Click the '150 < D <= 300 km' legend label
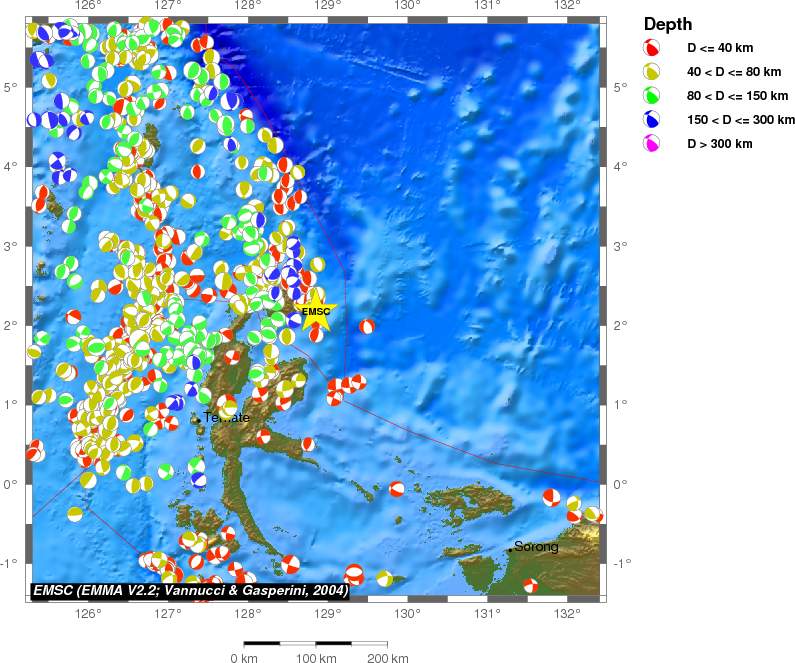The width and height of the screenshot is (795, 663). point(741,119)
